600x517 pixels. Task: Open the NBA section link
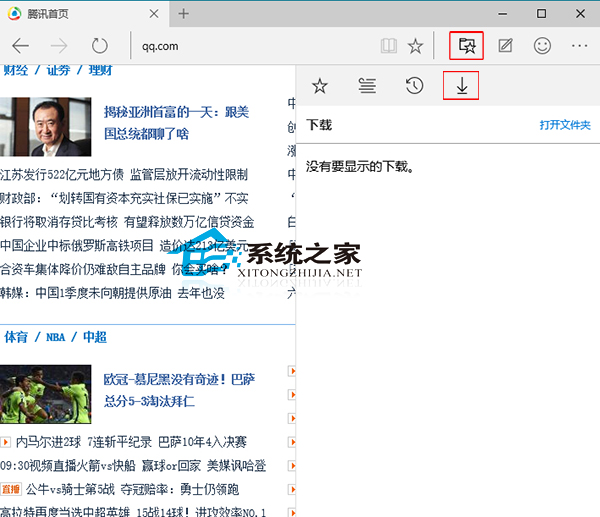[x=55, y=338]
